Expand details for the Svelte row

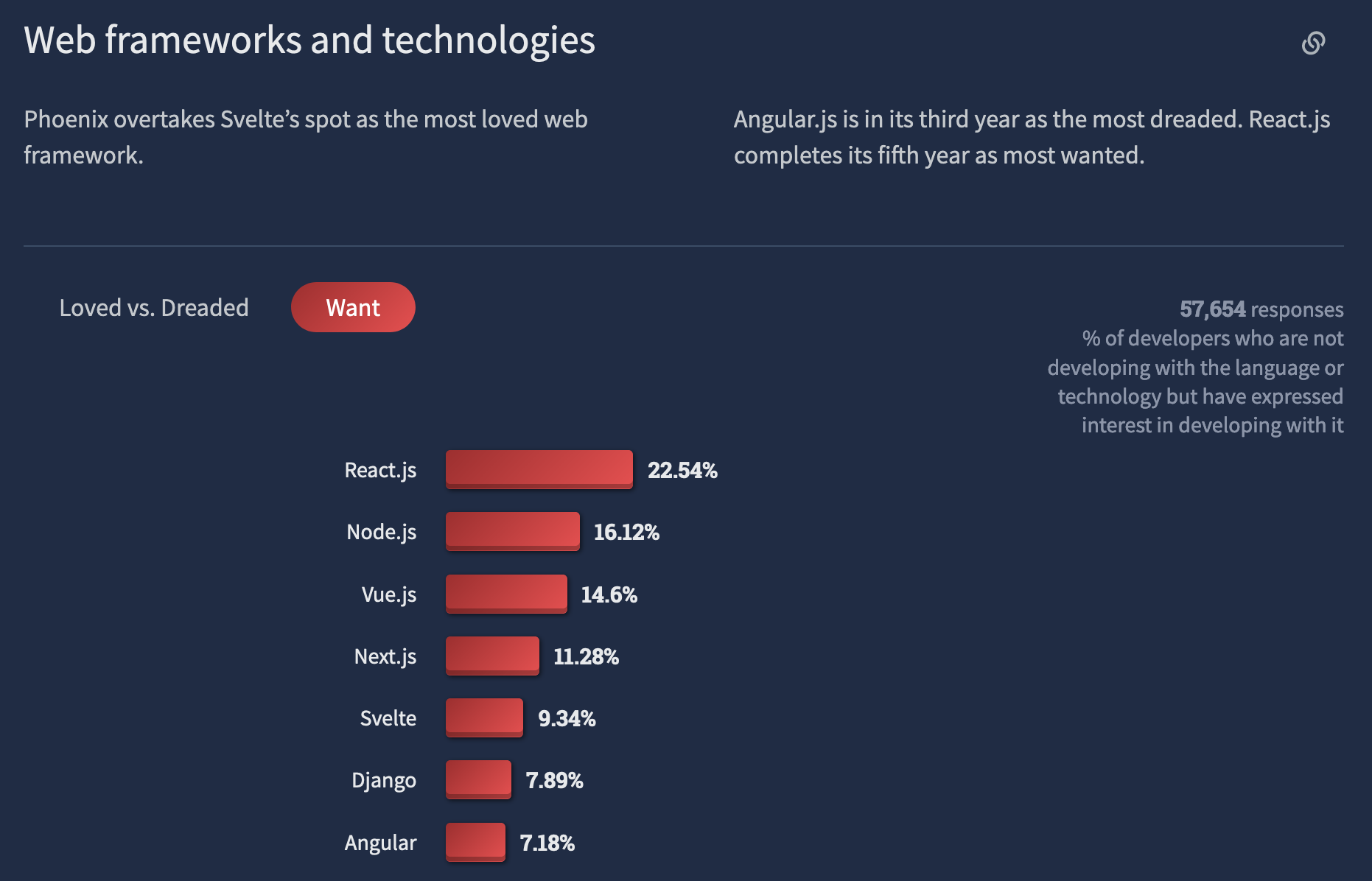387,717
